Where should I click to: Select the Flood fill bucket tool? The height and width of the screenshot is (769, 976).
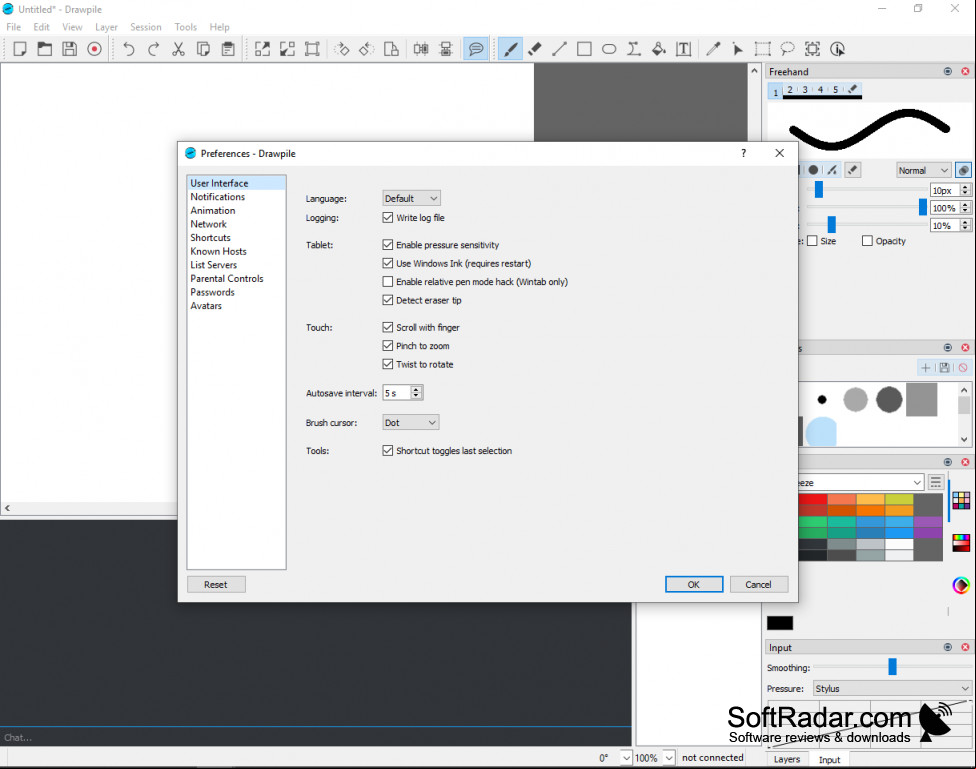click(659, 49)
